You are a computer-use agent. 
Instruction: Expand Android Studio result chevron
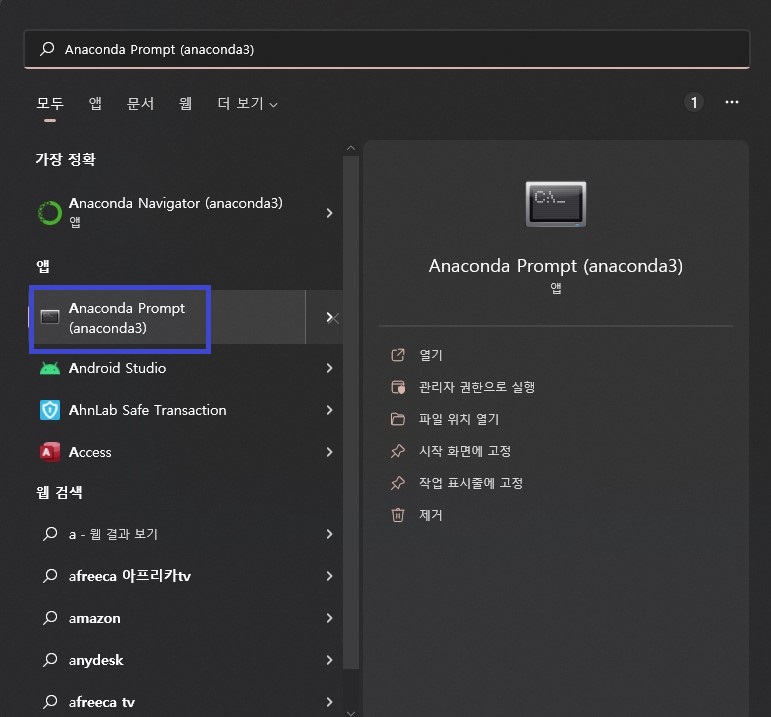tap(329, 368)
